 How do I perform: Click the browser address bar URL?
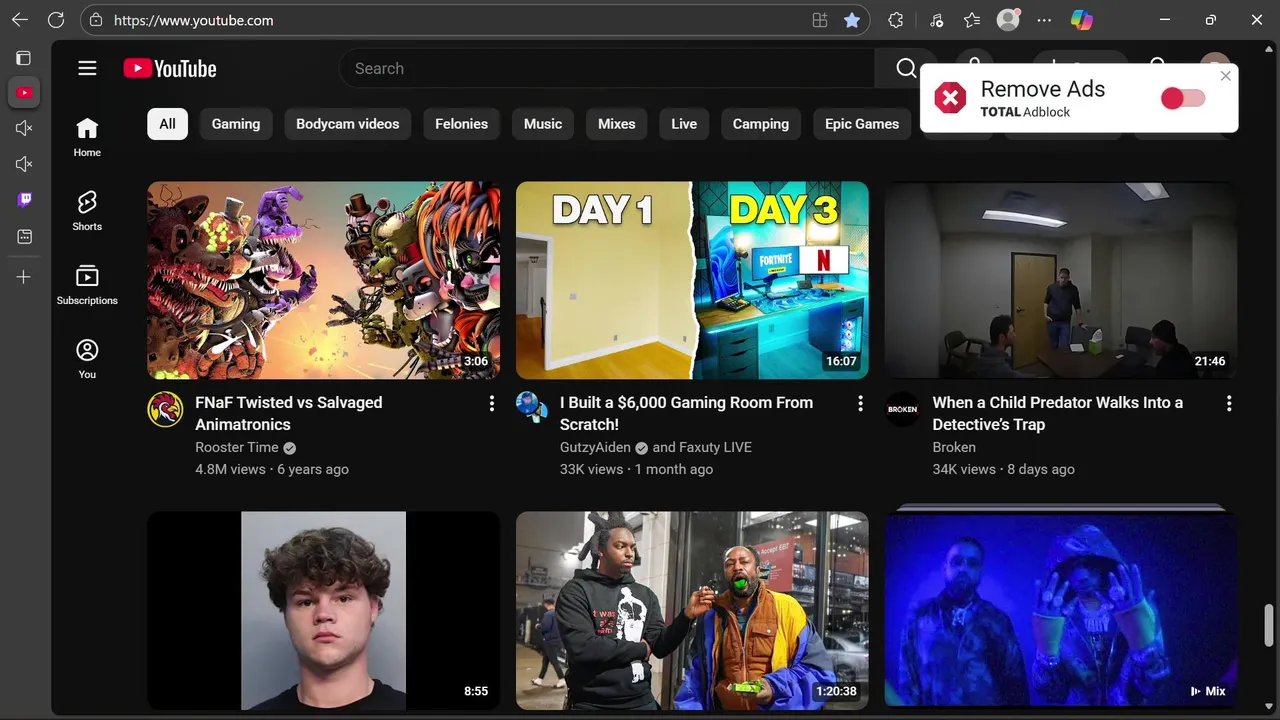pyautogui.click(x=193, y=20)
